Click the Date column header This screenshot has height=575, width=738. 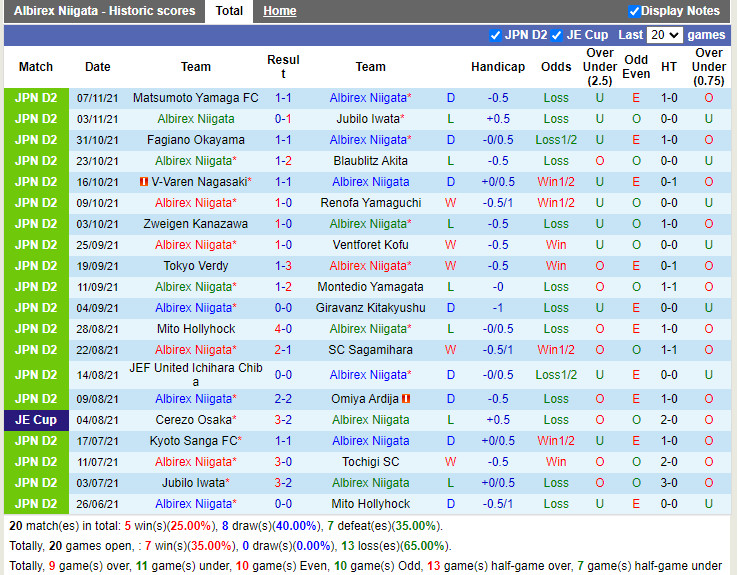[97, 67]
